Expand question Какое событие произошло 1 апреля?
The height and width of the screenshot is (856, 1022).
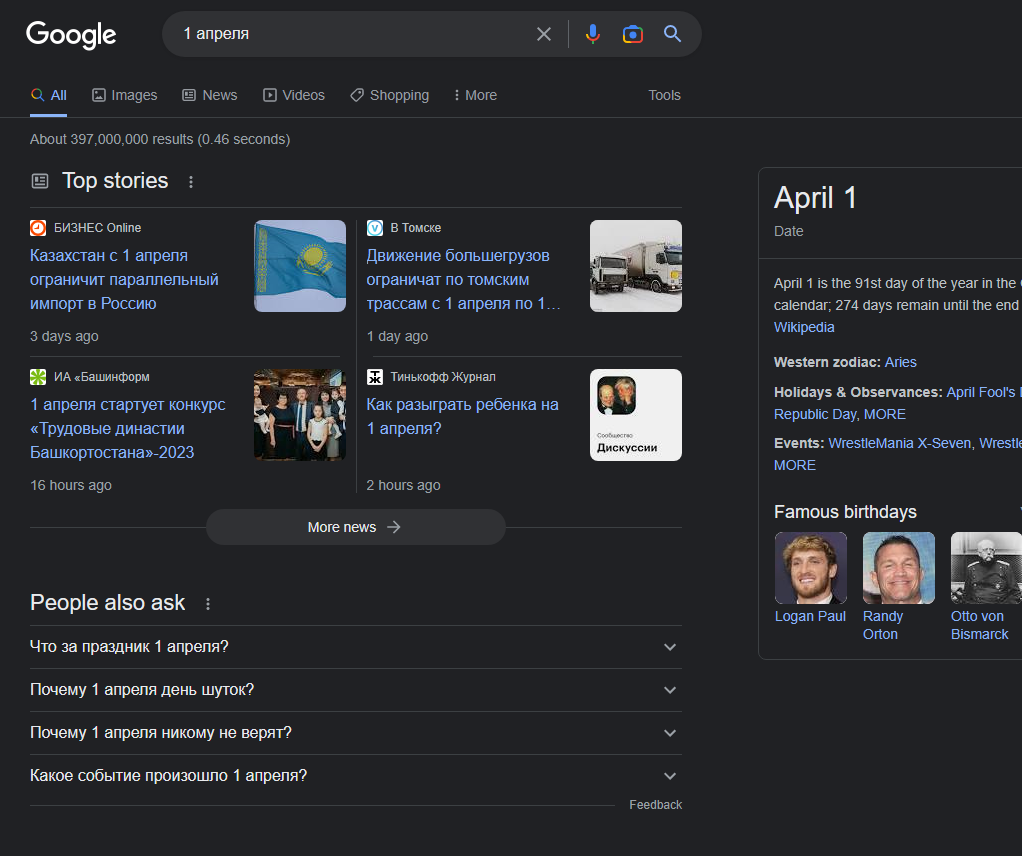click(x=356, y=776)
